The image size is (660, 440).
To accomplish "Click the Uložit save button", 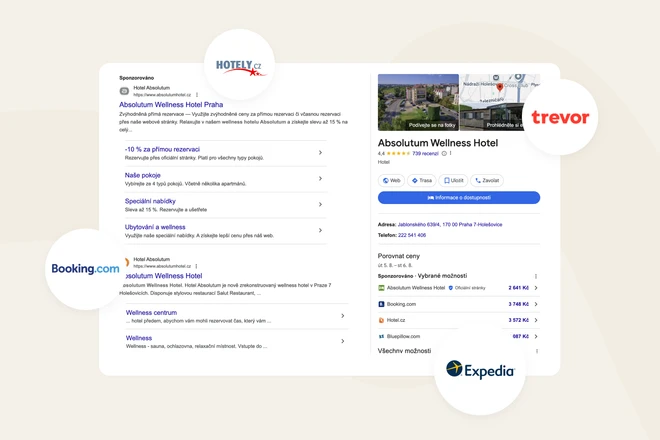I will [453, 181].
